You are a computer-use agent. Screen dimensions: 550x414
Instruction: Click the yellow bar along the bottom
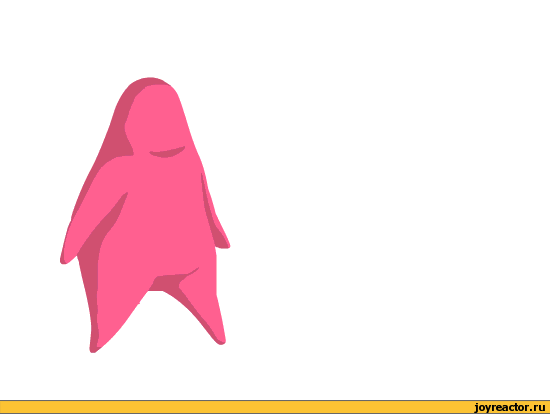coord(275,407)
